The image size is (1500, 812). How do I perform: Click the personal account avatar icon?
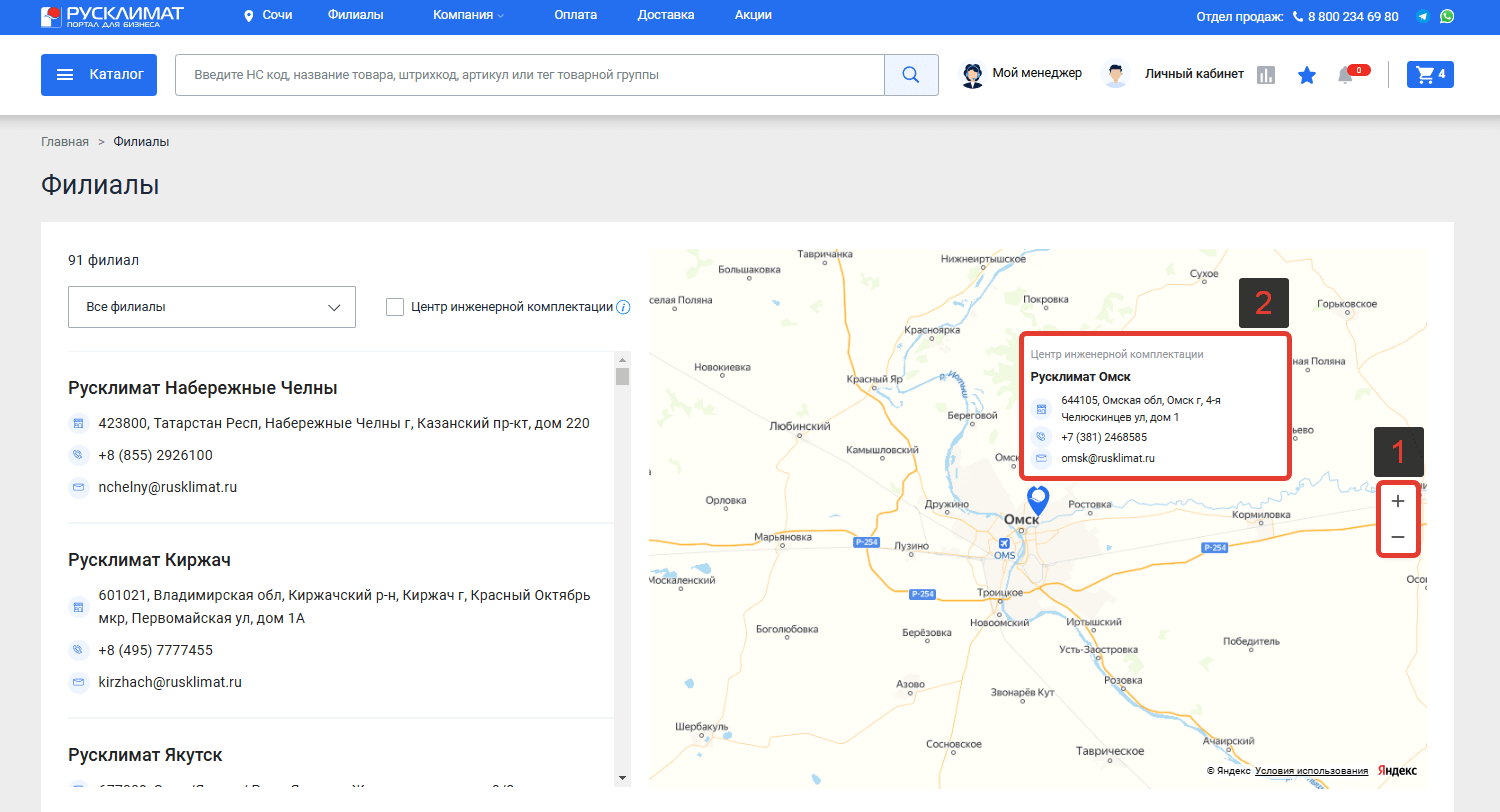(1115, 75)
